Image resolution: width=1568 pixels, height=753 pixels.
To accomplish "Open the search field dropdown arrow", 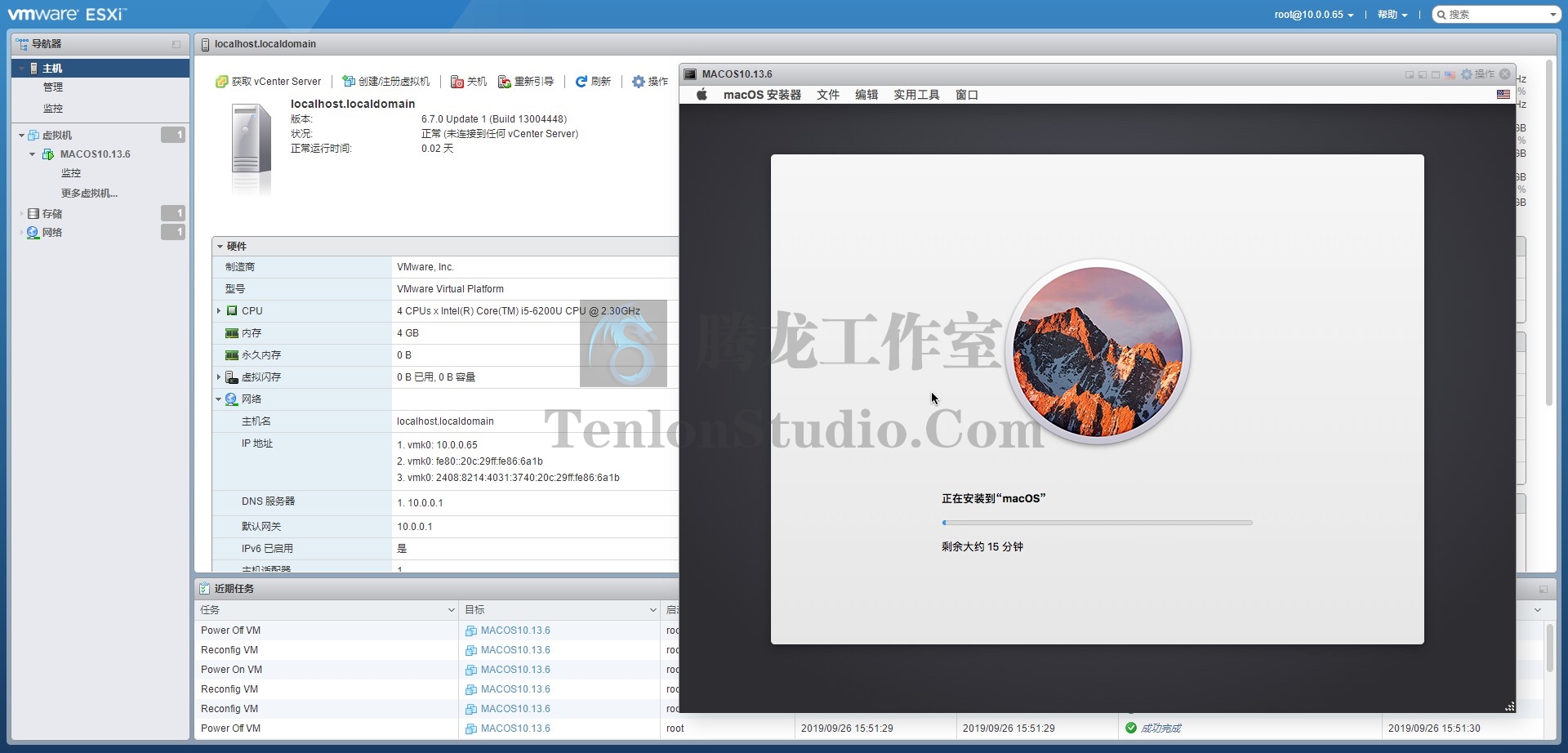I will click(x=1552, y=15).
